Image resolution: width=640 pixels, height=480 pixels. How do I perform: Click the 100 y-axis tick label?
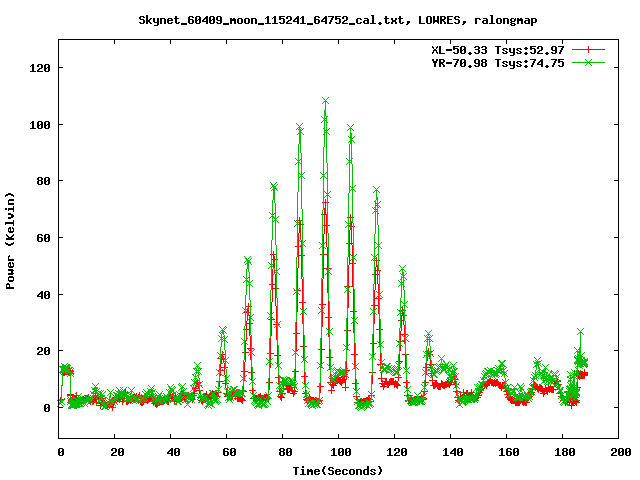40,125
